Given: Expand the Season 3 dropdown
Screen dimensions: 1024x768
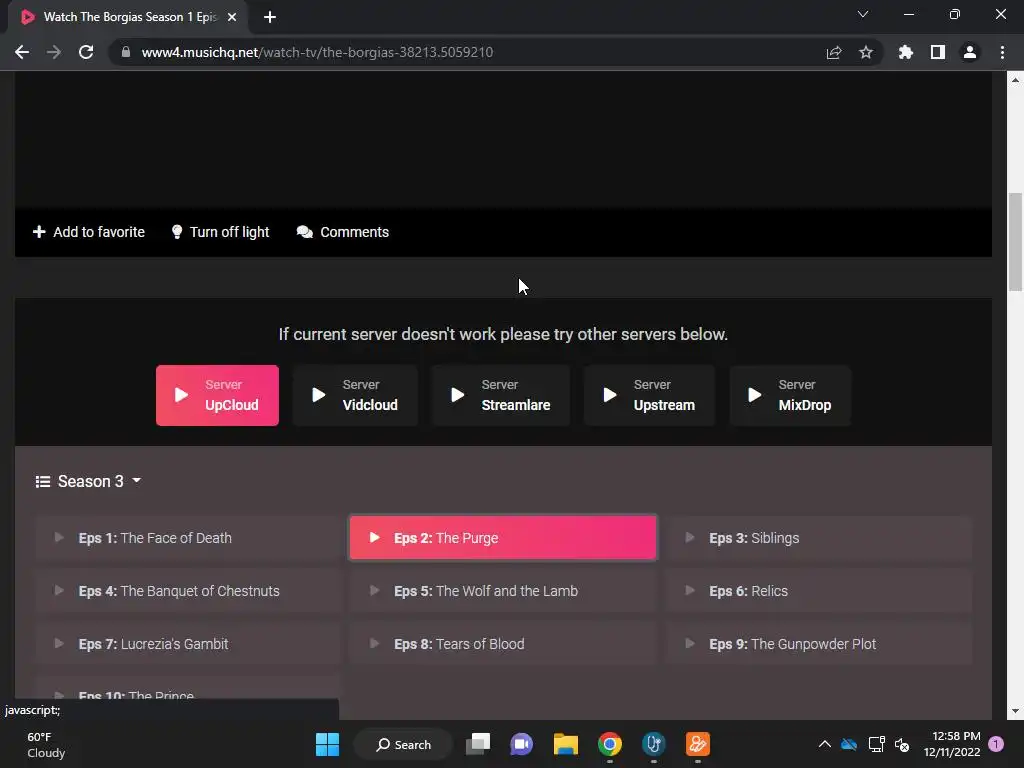Looking at the screenshot, I should (89, 481).
